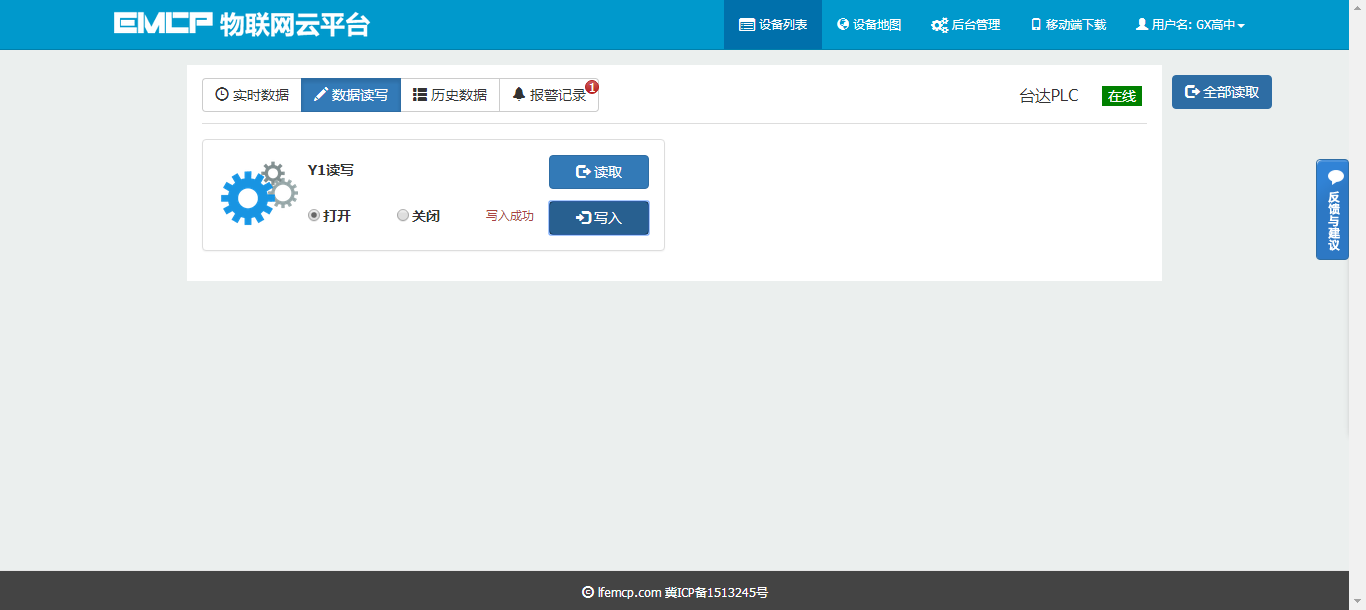Open the alarm badge showing 1
This screenshot has width=1366, height=610.
(x=592, y=86)
